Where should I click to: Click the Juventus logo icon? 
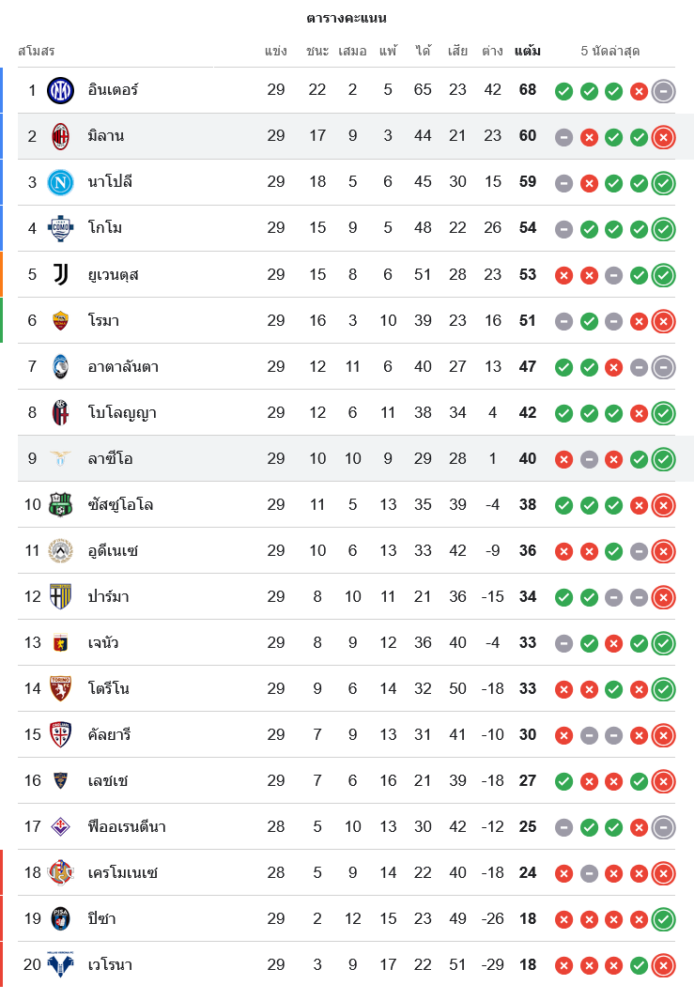point(61,274)
